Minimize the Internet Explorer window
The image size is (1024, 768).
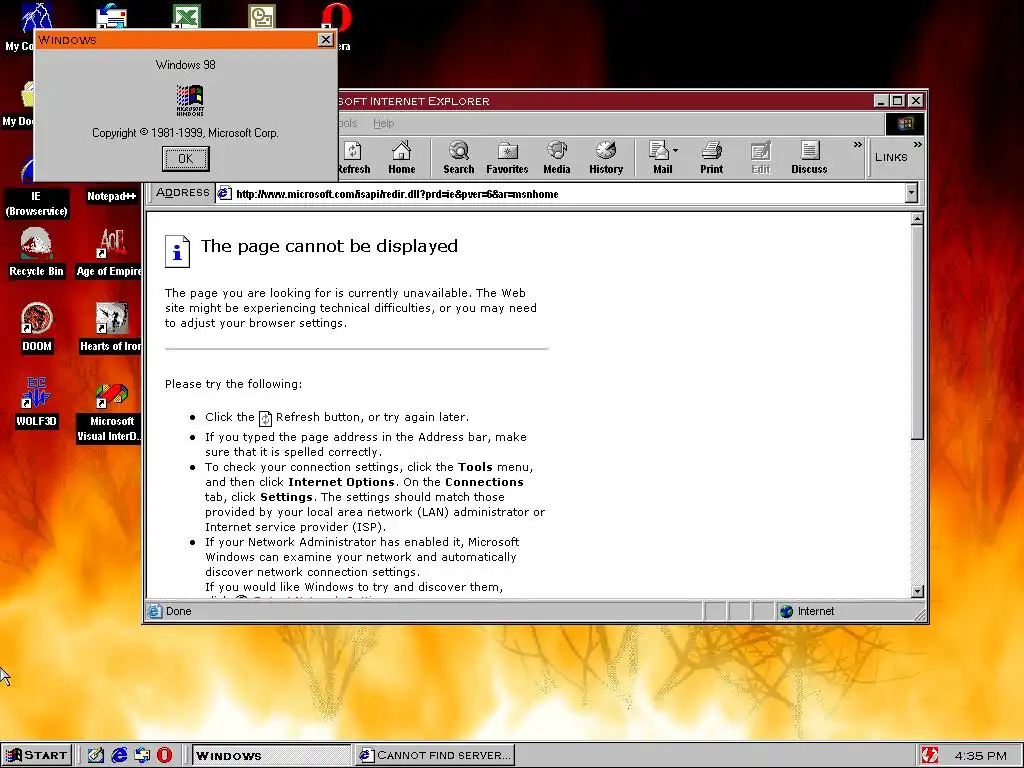pos(880,101)
